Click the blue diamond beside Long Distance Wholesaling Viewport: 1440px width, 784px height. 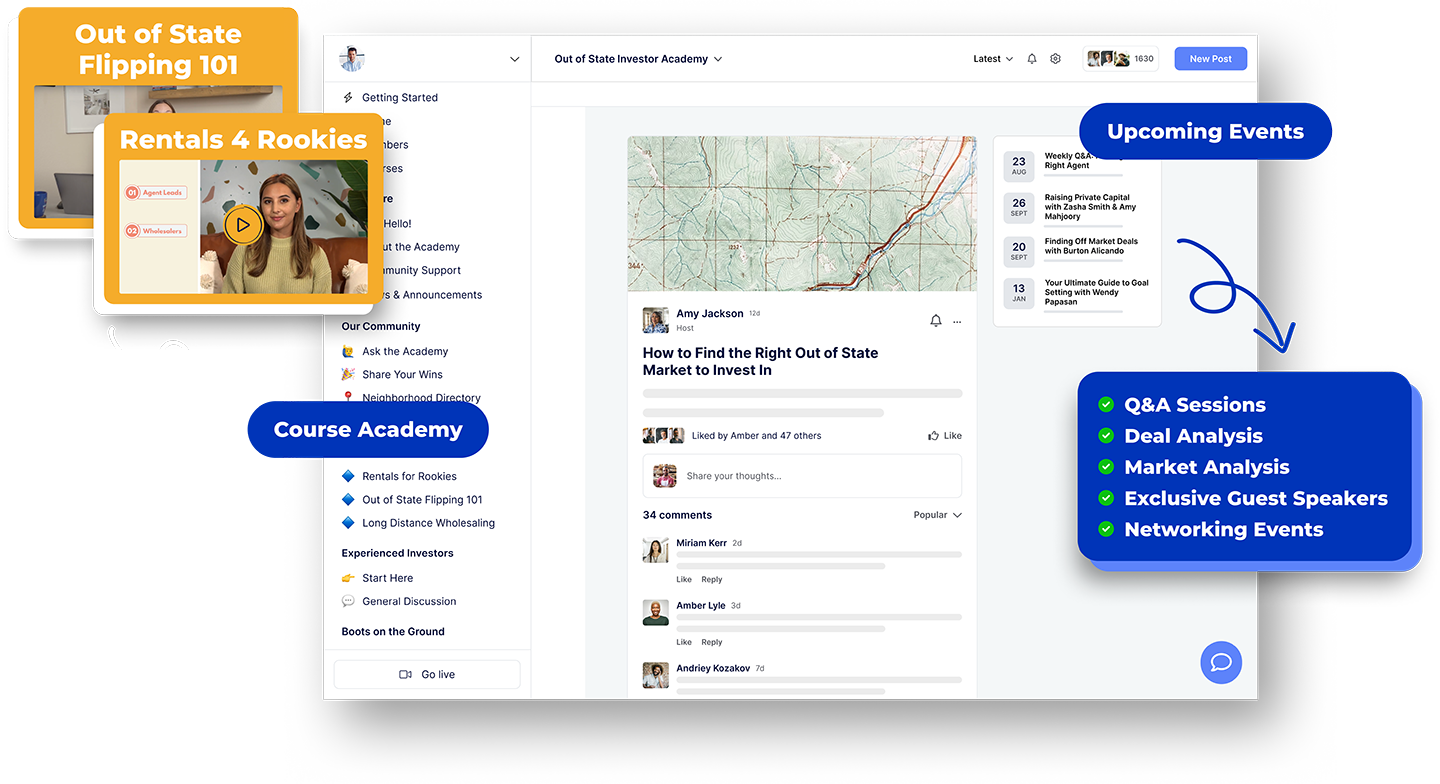[348, 522]
